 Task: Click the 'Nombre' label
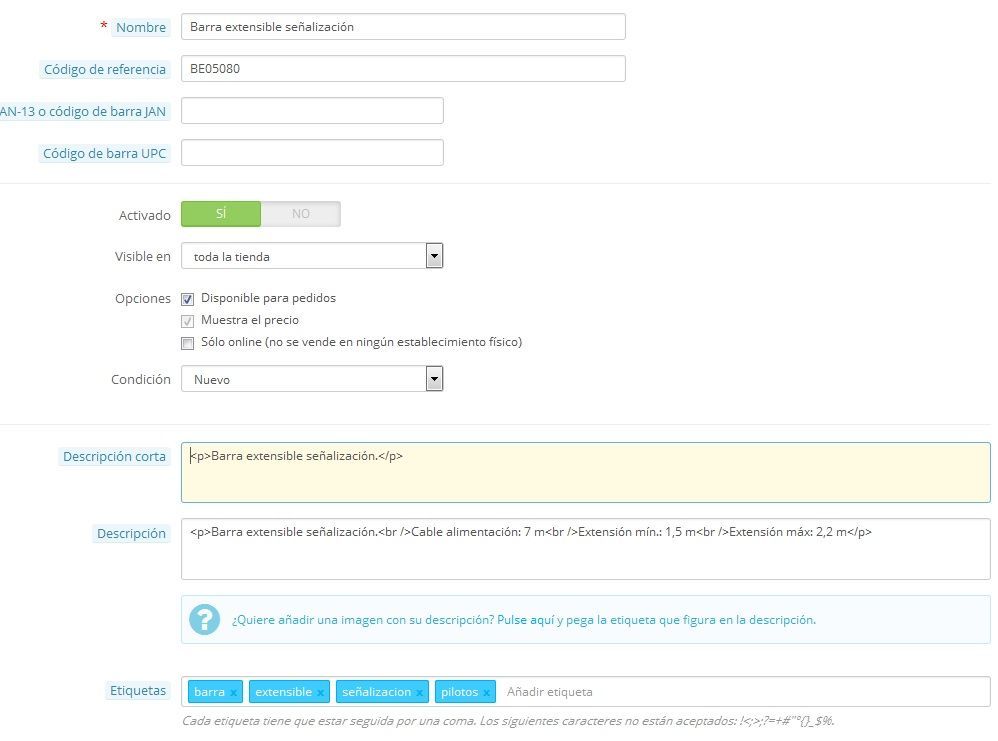(141, 27)
